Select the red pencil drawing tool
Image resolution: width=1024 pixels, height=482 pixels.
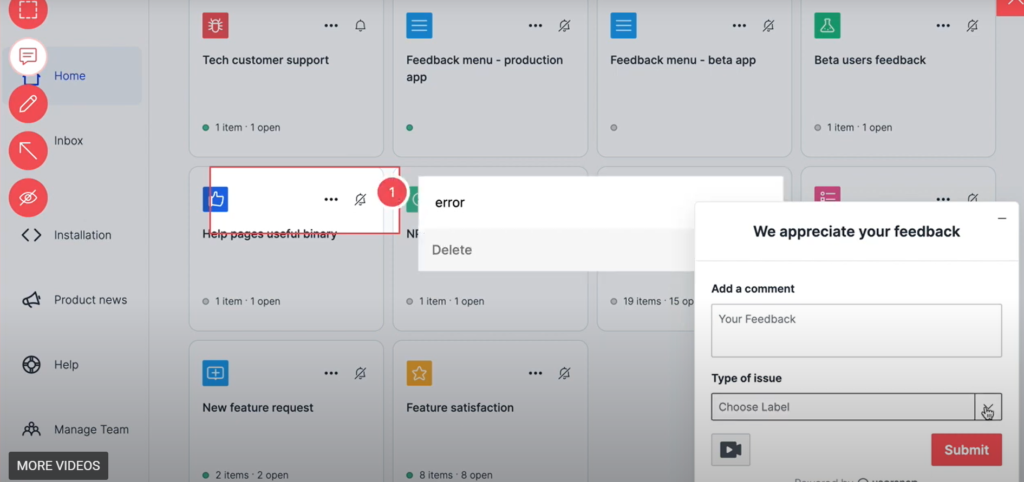28,104
